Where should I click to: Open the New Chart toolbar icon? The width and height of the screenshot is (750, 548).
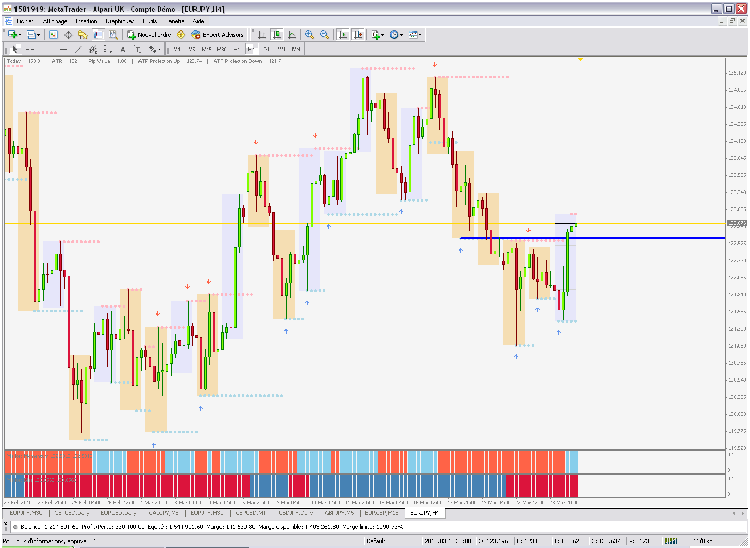[12, 34]
